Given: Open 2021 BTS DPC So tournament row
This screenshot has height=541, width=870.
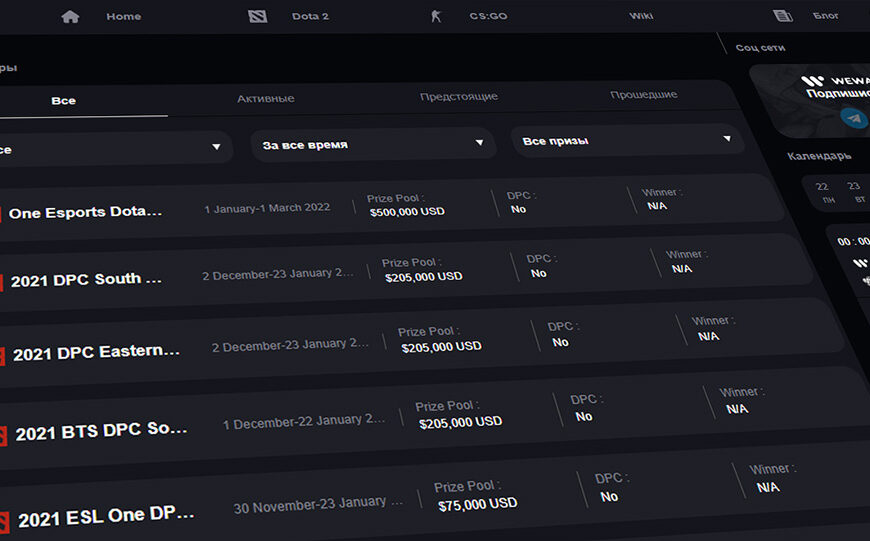Looking at the screenshot, I should [433, 419].
